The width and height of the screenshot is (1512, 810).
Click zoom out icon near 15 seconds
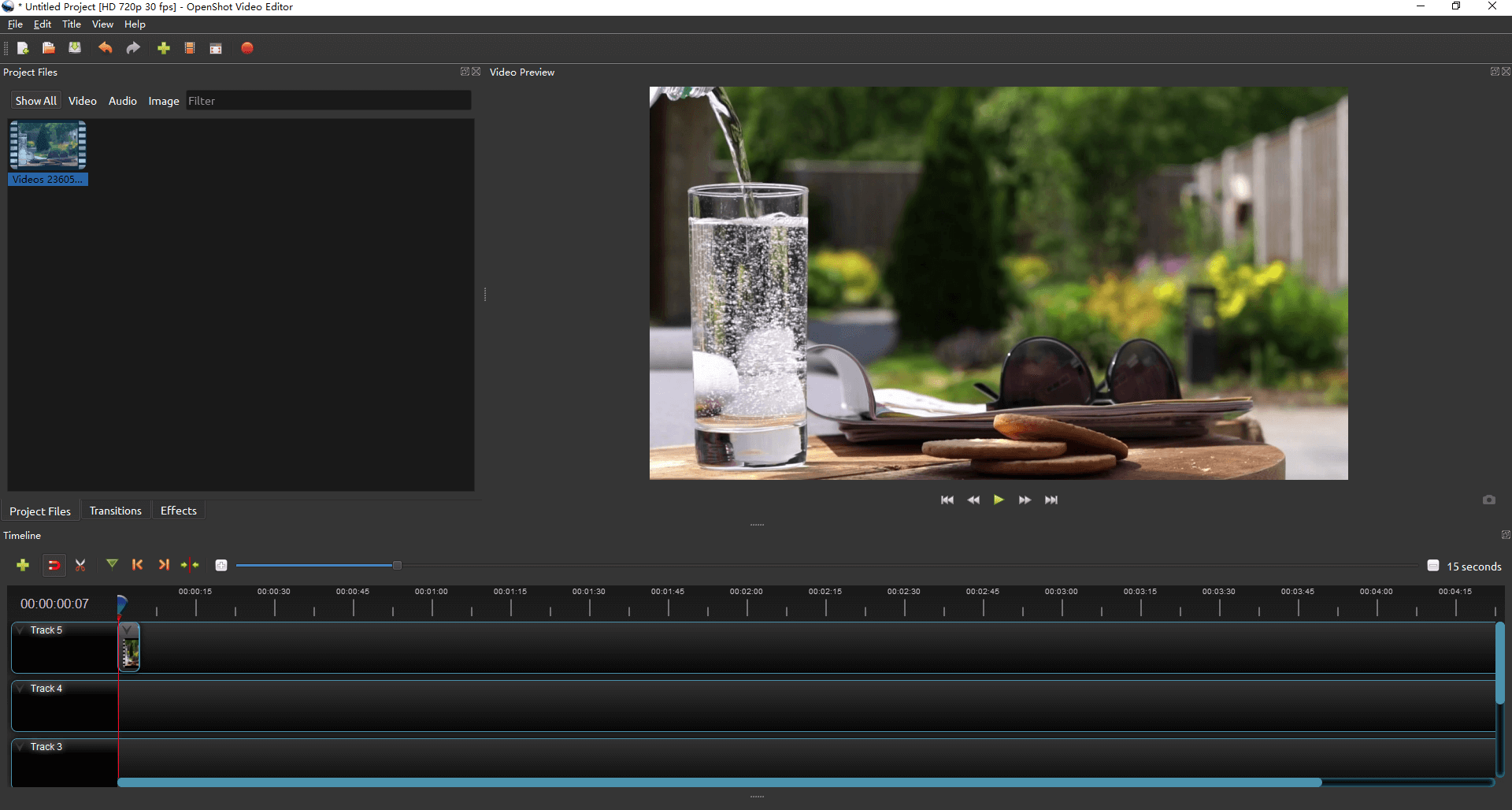pos(1433,565)
